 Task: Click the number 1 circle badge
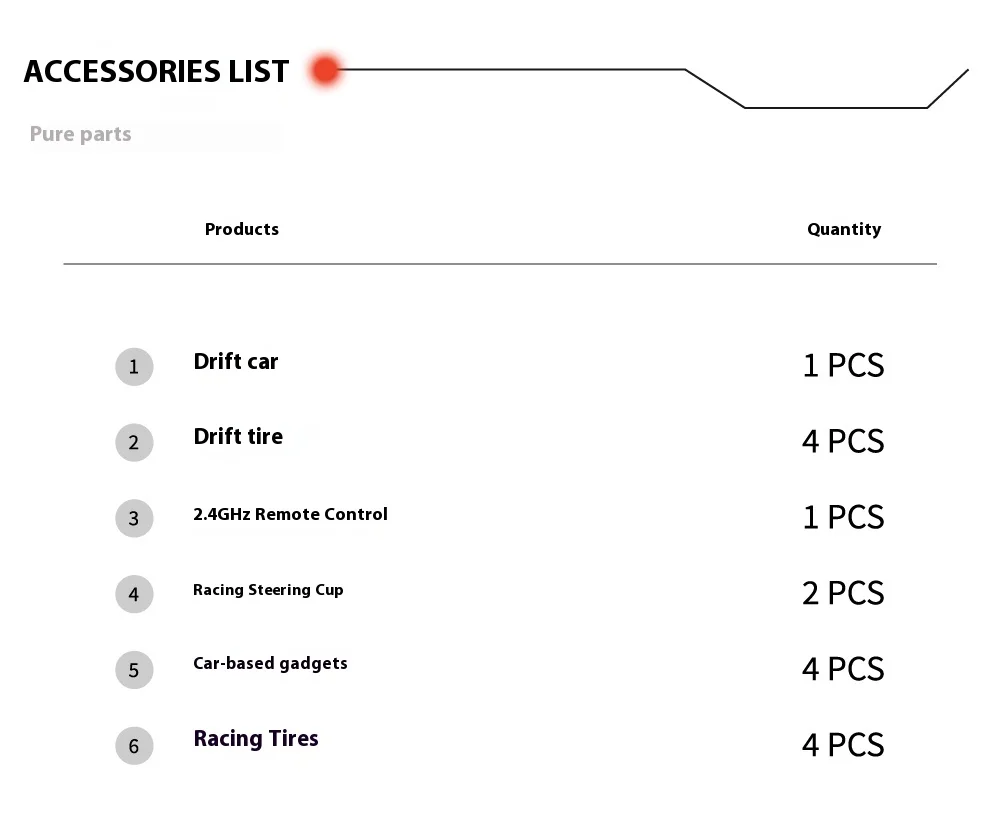click(x=134, y=367)
